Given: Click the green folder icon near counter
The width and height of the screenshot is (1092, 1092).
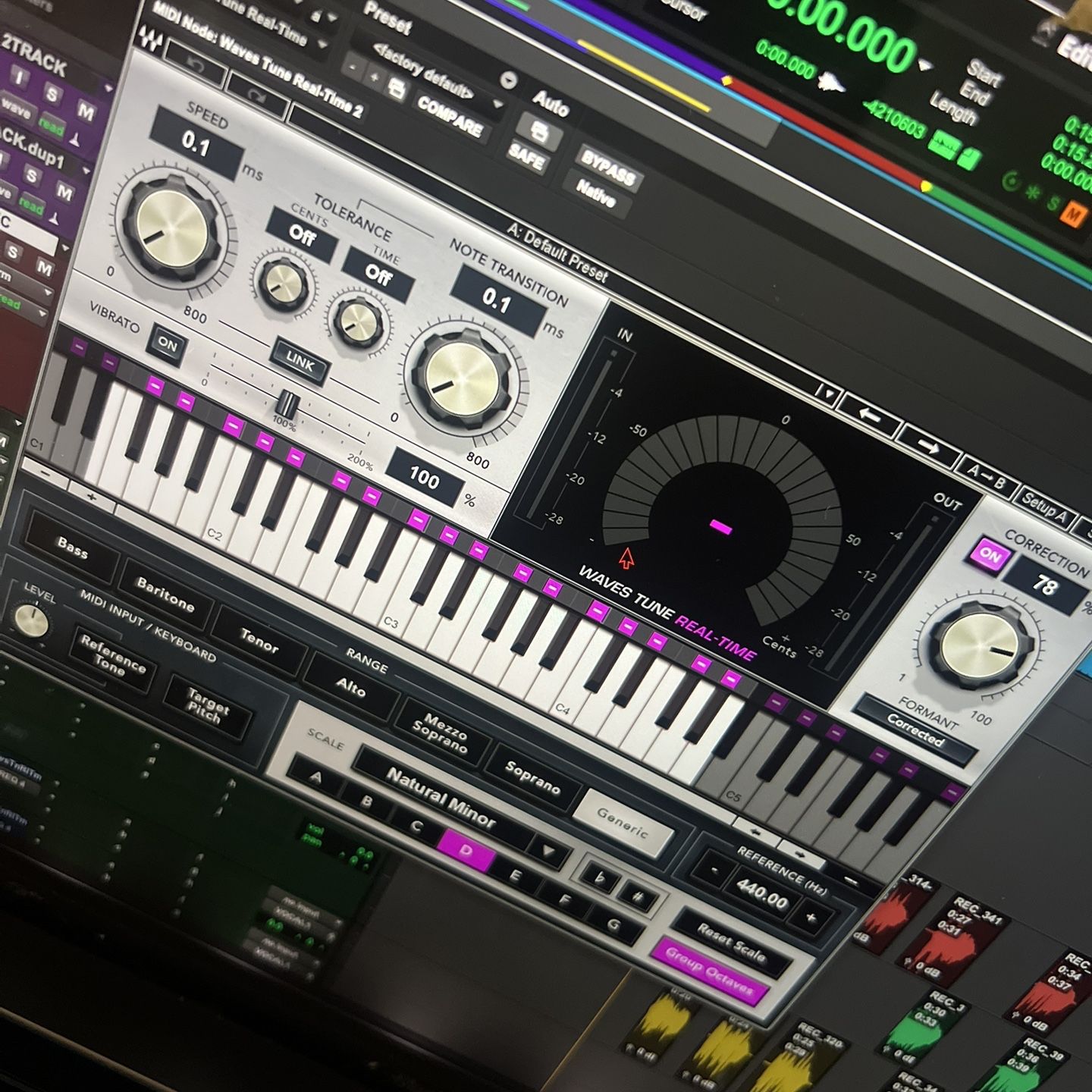Looking at the screenshot, I should click(971, 158).
